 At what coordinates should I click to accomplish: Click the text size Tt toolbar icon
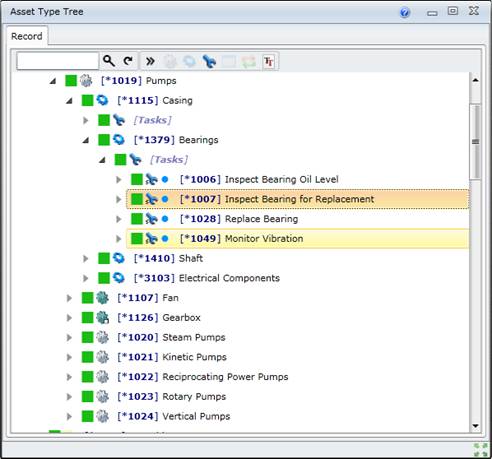click(269, 62)
